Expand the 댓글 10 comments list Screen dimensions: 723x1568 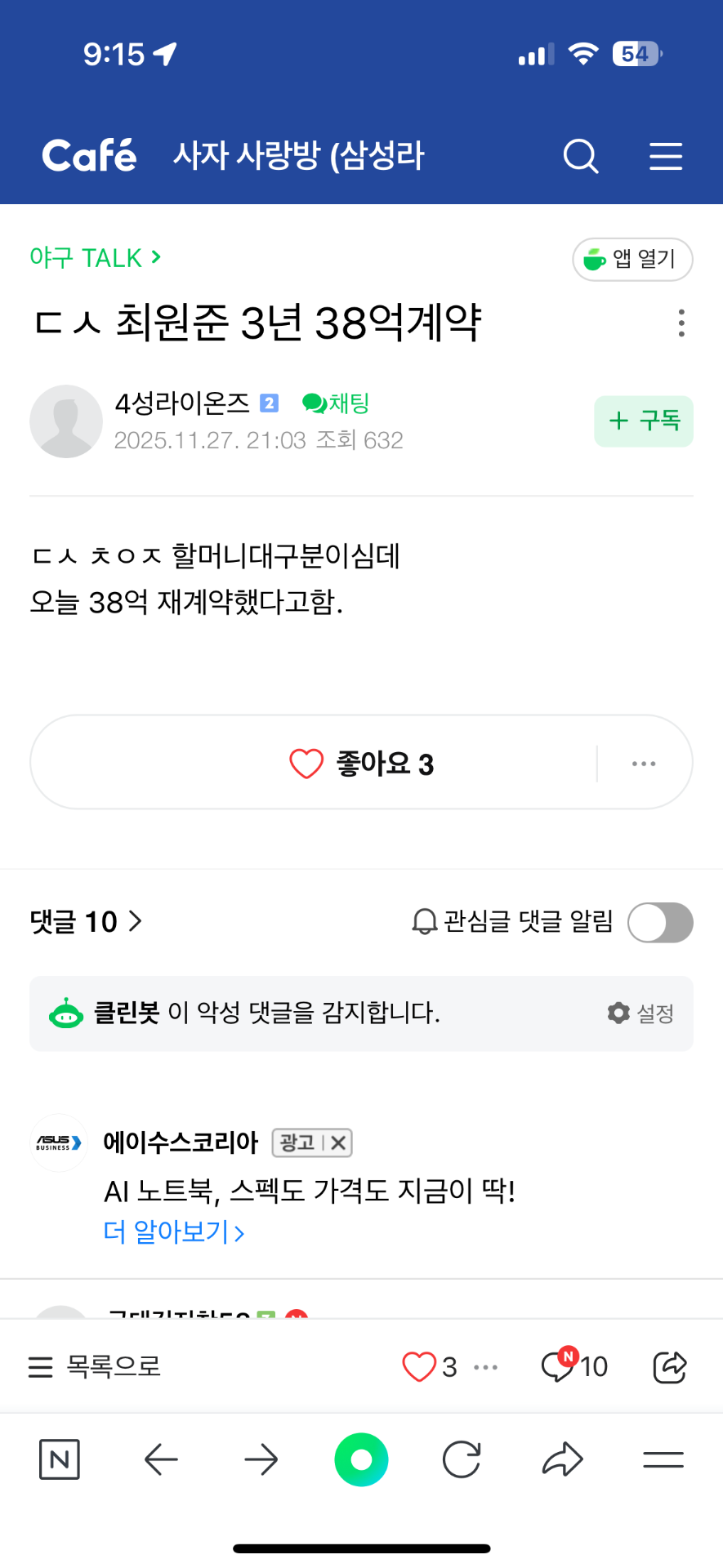[86, 922]
